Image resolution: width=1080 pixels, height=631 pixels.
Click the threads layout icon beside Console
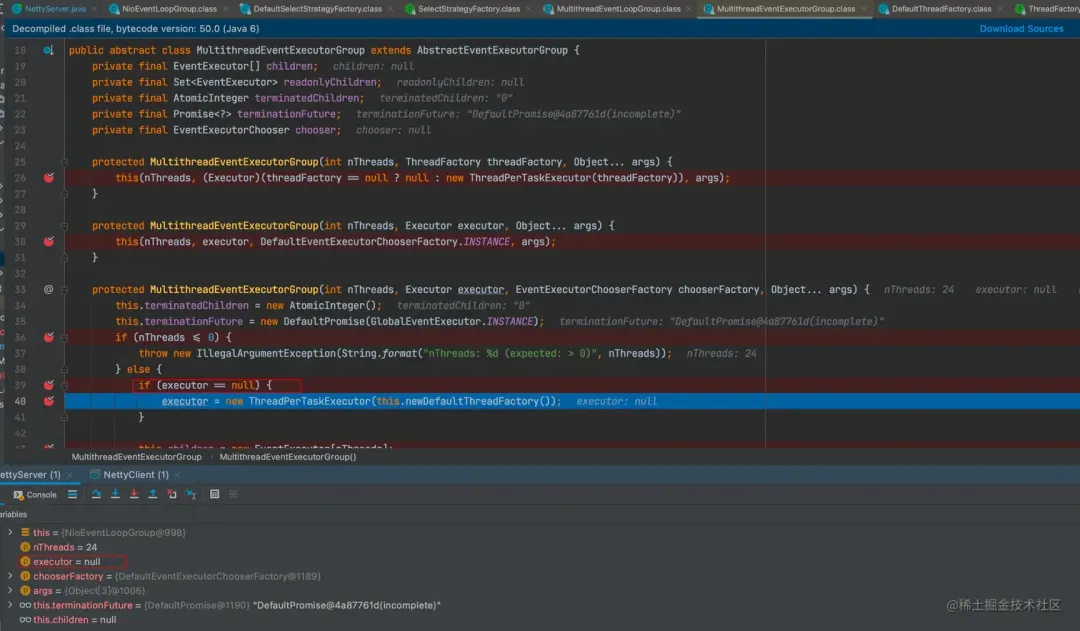click(x=72, y=494)
